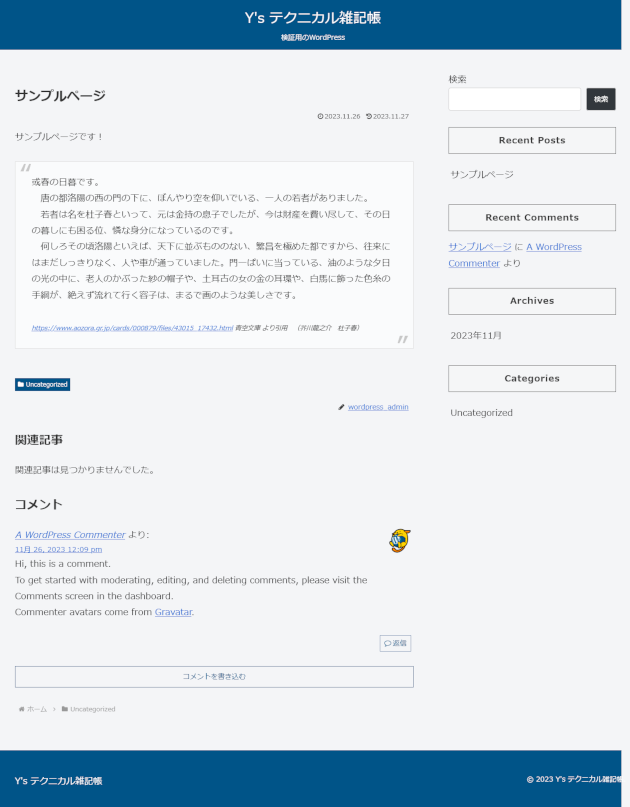Follow the aozora.gr.jp citation link
Screen dimensions: 630x807
132,328
